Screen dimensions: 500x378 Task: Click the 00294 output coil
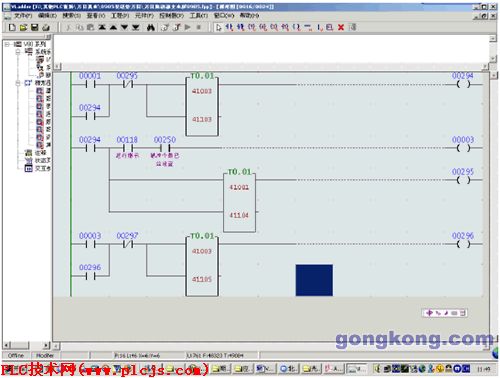463,84
